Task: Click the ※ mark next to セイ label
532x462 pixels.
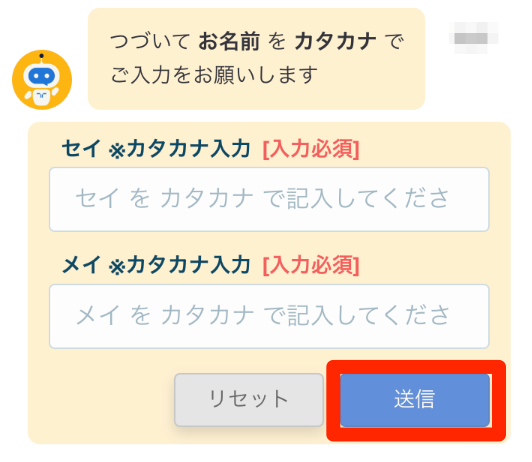Action: [117, 151]
